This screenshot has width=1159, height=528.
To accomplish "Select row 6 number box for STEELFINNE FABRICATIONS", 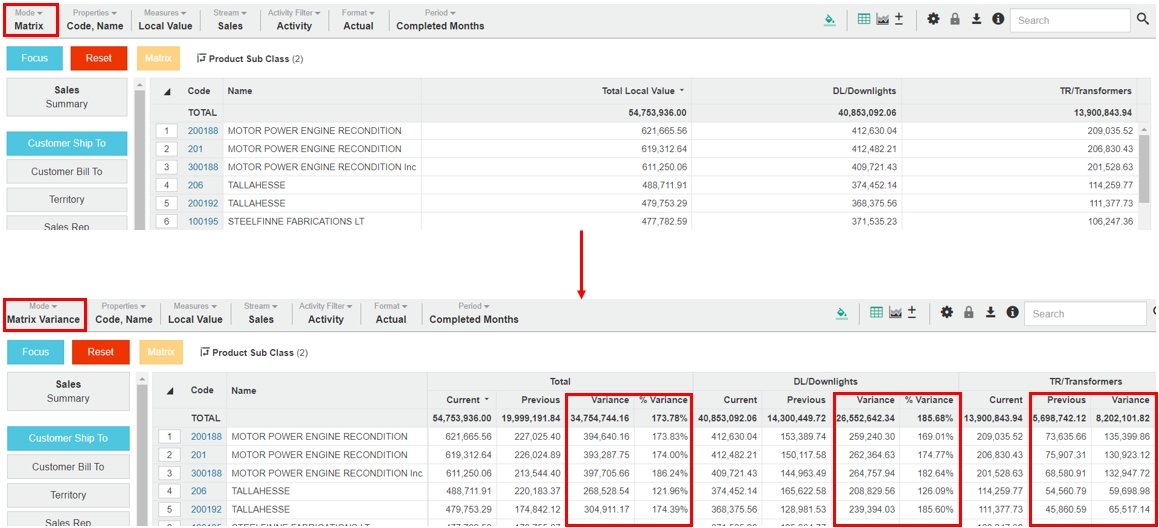I will click(x=167, y=221).
